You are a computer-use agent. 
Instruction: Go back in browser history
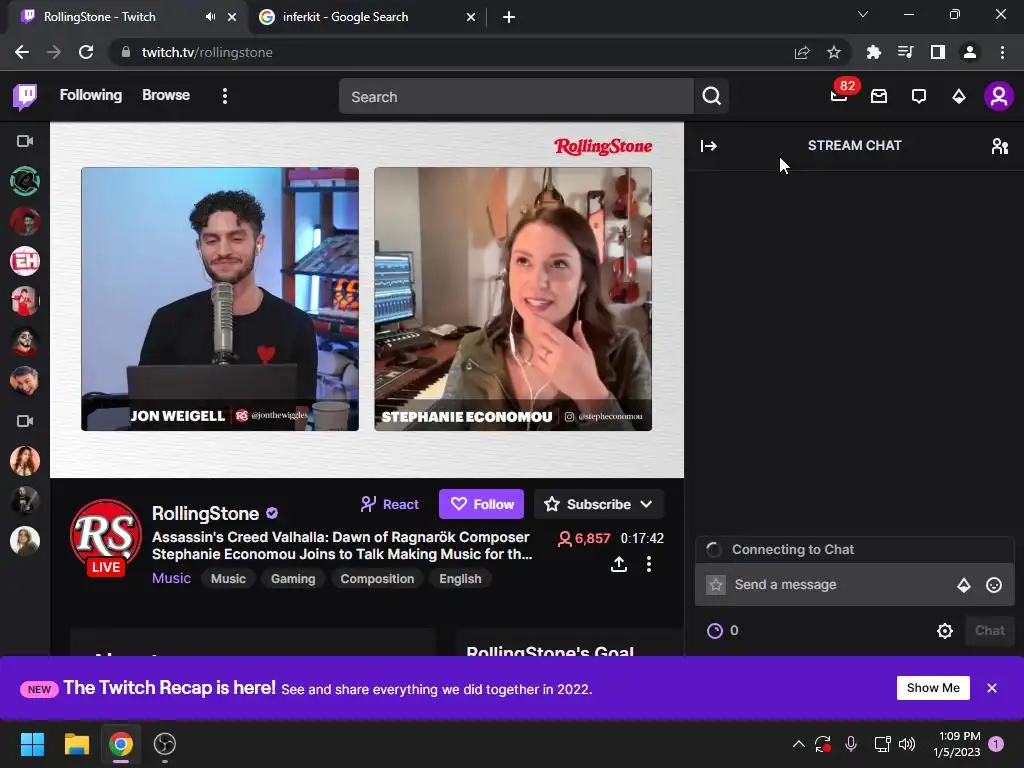click(x=22, y=52)
